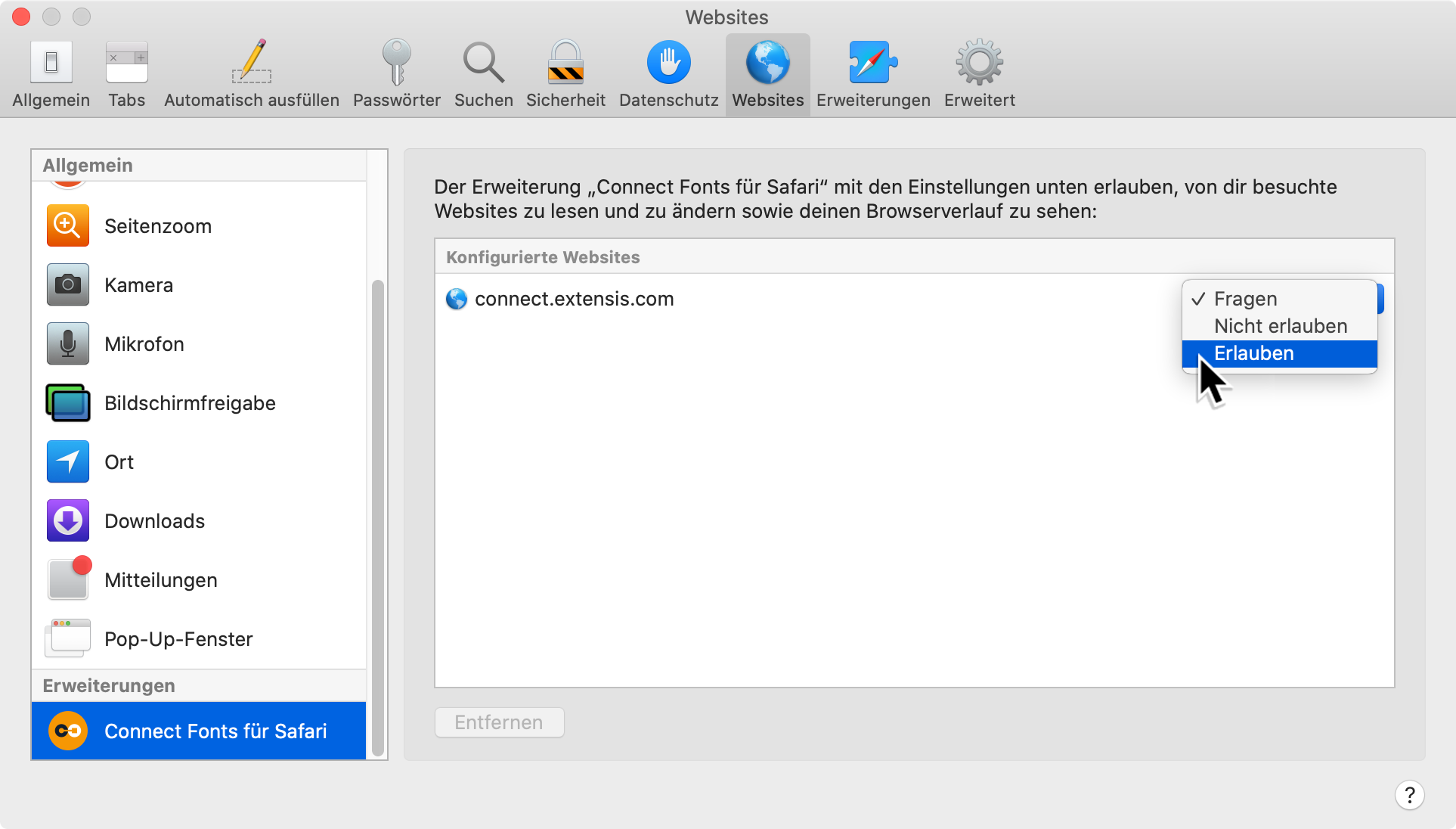This screenshot has height=829, width=1456.
Task: Select the connect.extensis.com website row
Action: [x=914, y=299]
